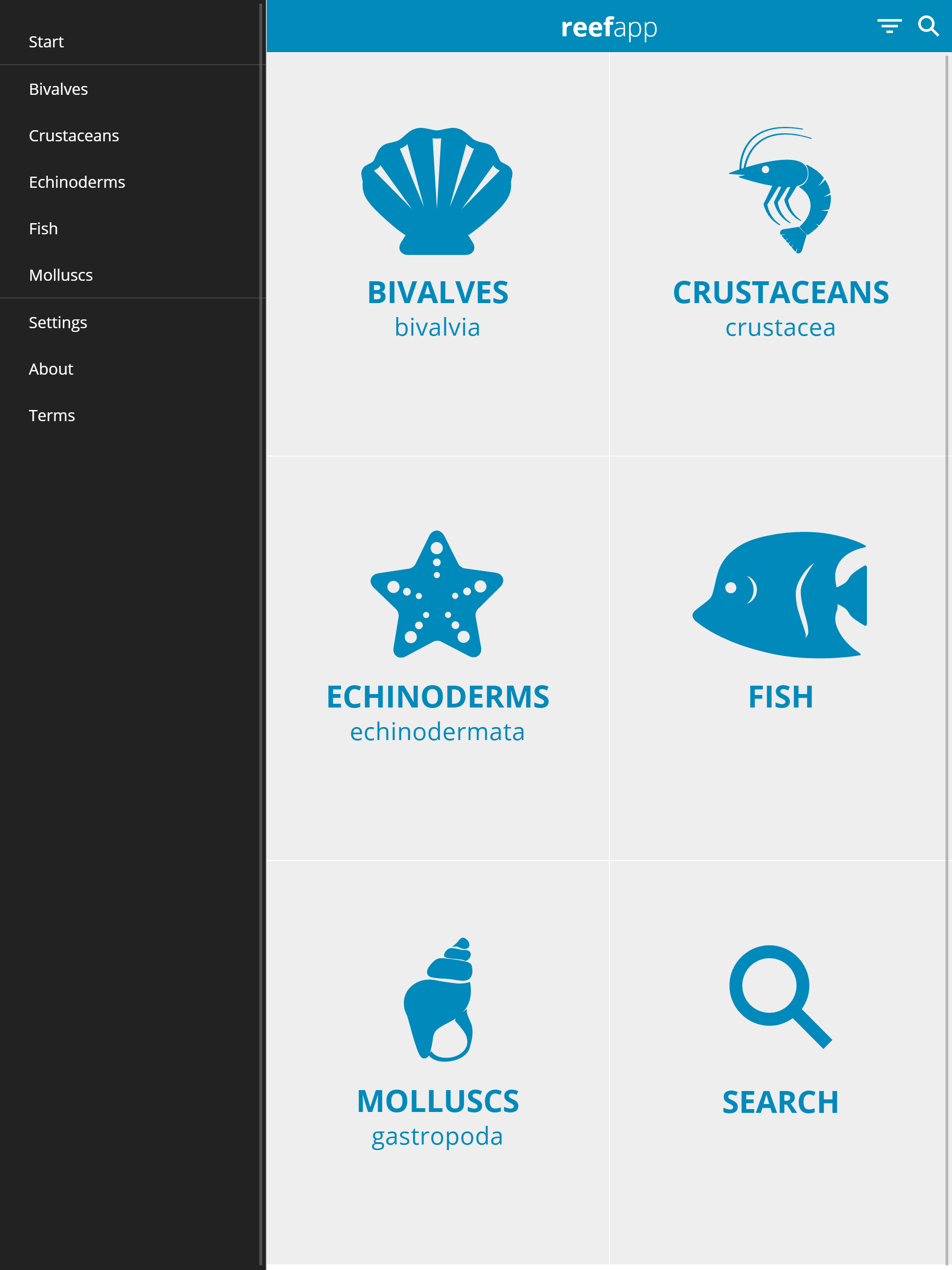952x1270 pixels.
Task: Open the large Search magnifier icon
Action: 780,997
